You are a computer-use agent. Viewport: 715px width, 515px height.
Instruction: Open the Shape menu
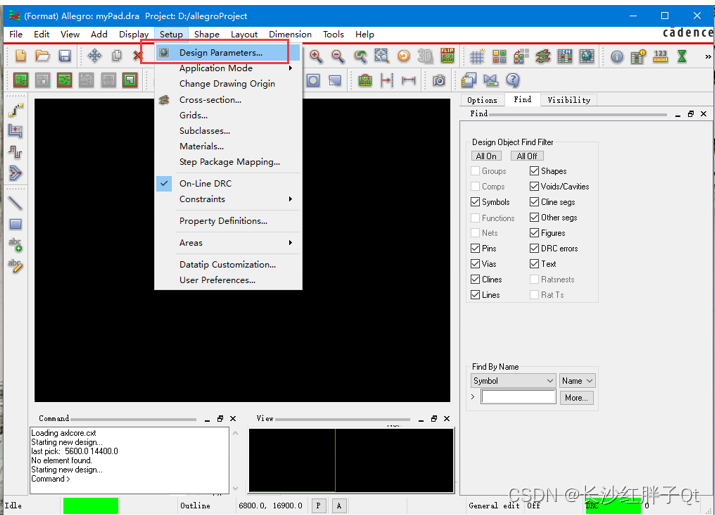pos(207,34)
